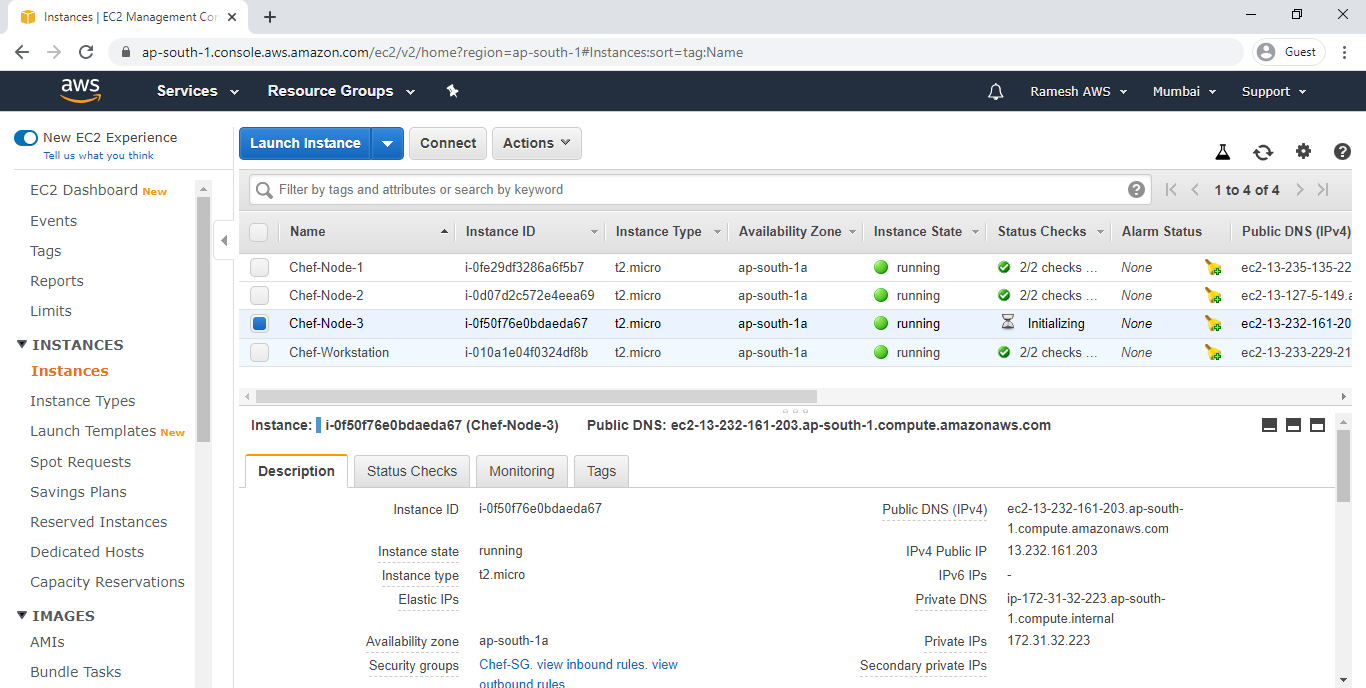
Task: Open table settings gear icon
Action: click(x=1303, y=152)
